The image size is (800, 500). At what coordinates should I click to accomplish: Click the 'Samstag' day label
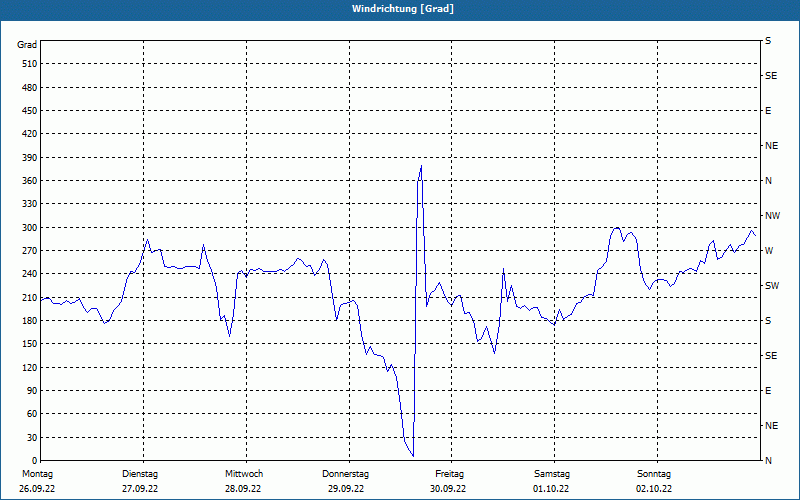(552, 474)
